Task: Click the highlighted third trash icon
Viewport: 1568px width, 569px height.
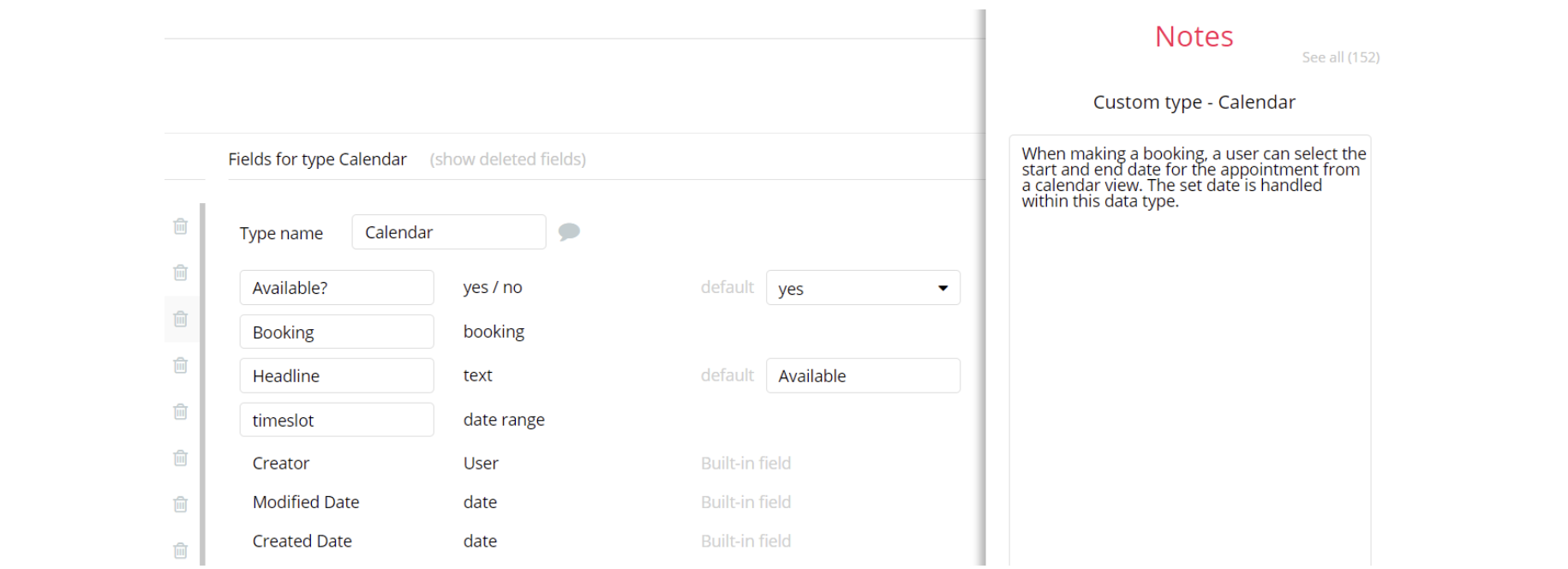Action: pyautogui.click(x=180, y=319)
